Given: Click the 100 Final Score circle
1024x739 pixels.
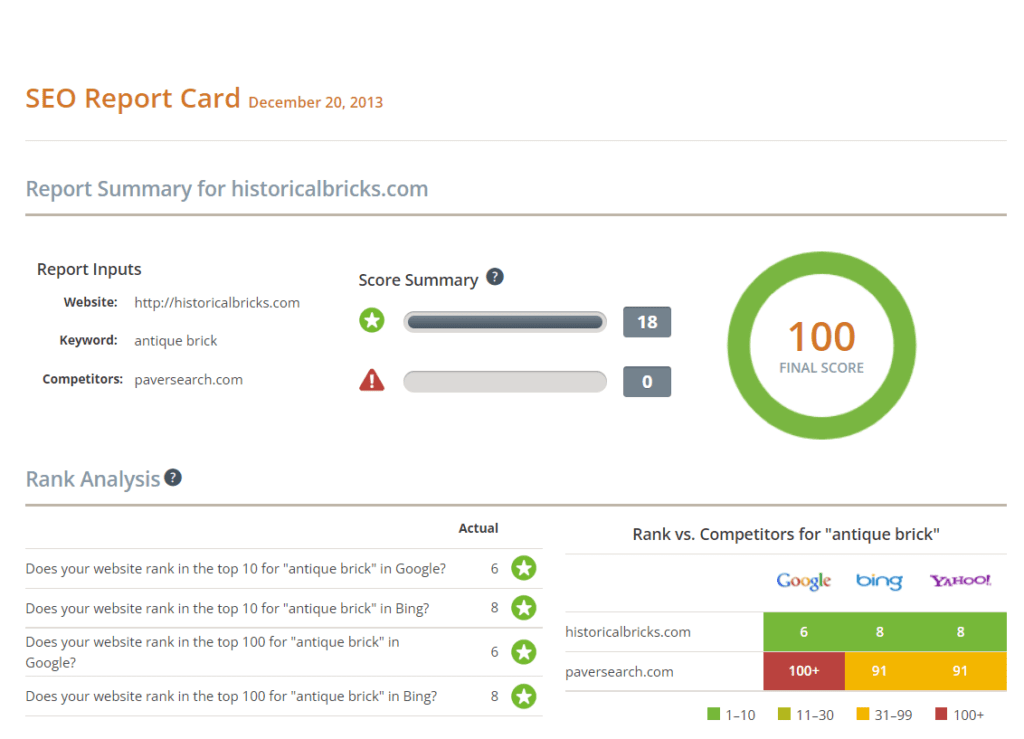Looking at the screenshot, I should click(x=821, y=345).
